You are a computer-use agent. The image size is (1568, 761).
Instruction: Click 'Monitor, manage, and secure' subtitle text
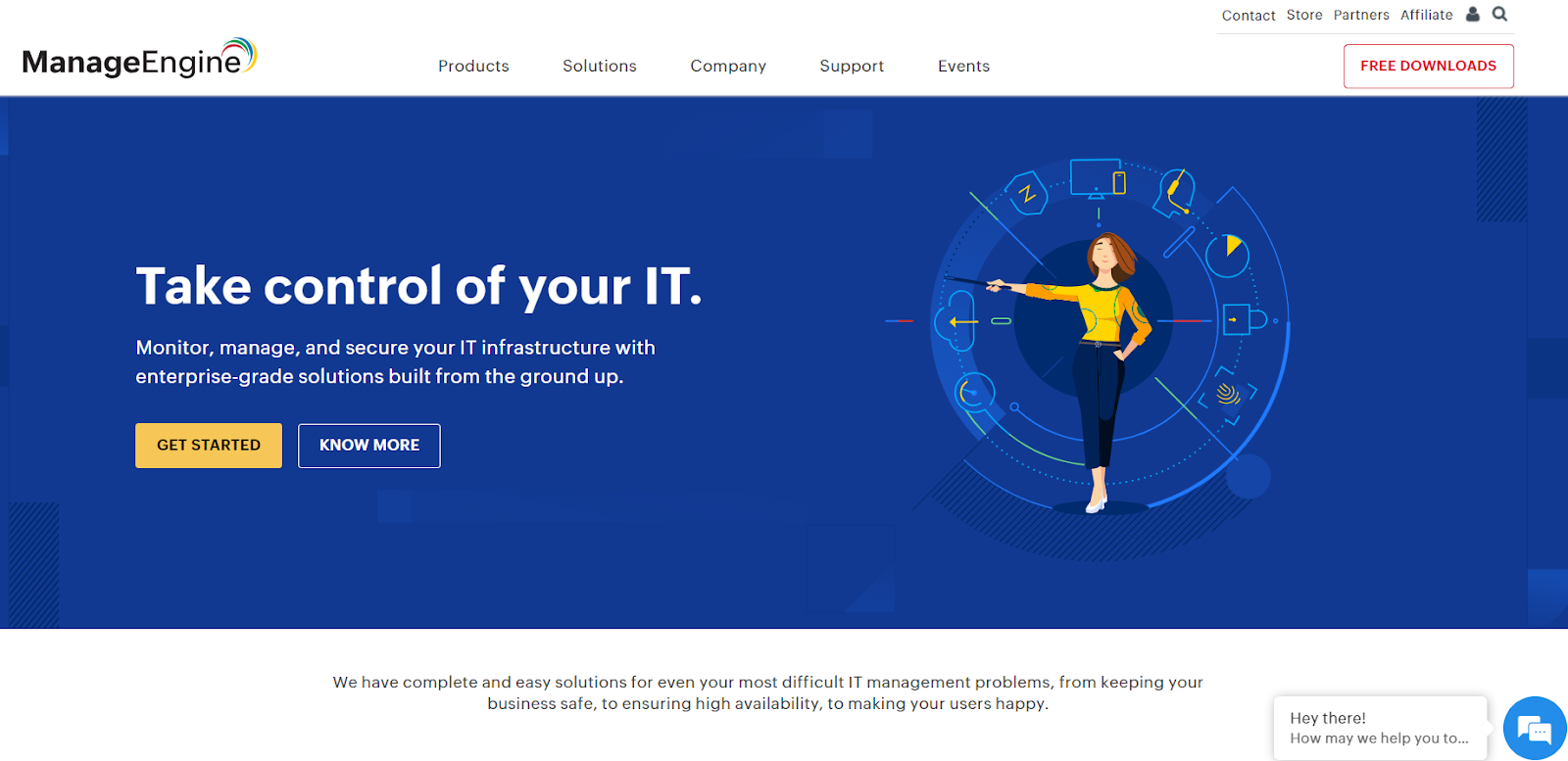coord(395,361)
